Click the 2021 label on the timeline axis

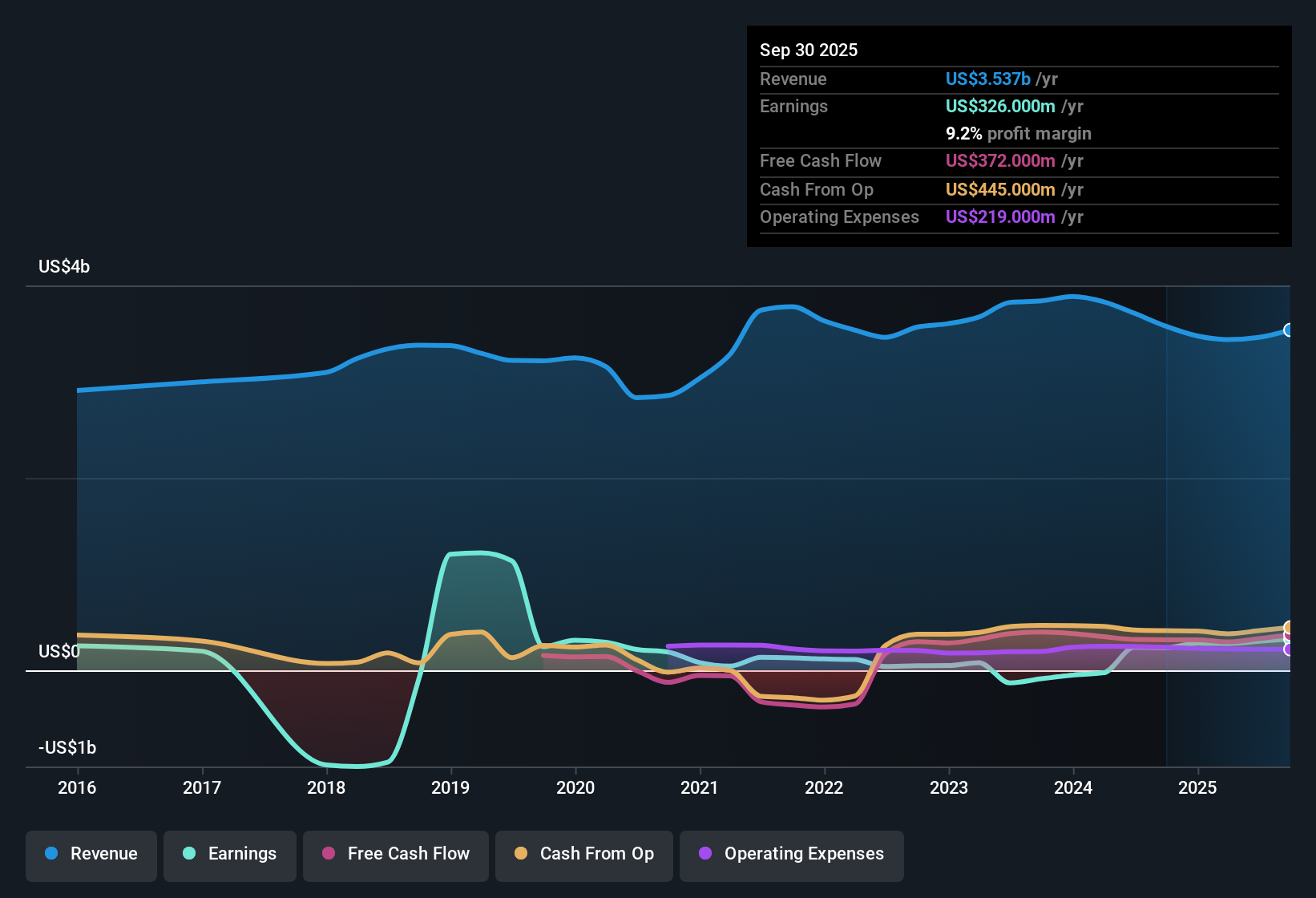point(700,788)
